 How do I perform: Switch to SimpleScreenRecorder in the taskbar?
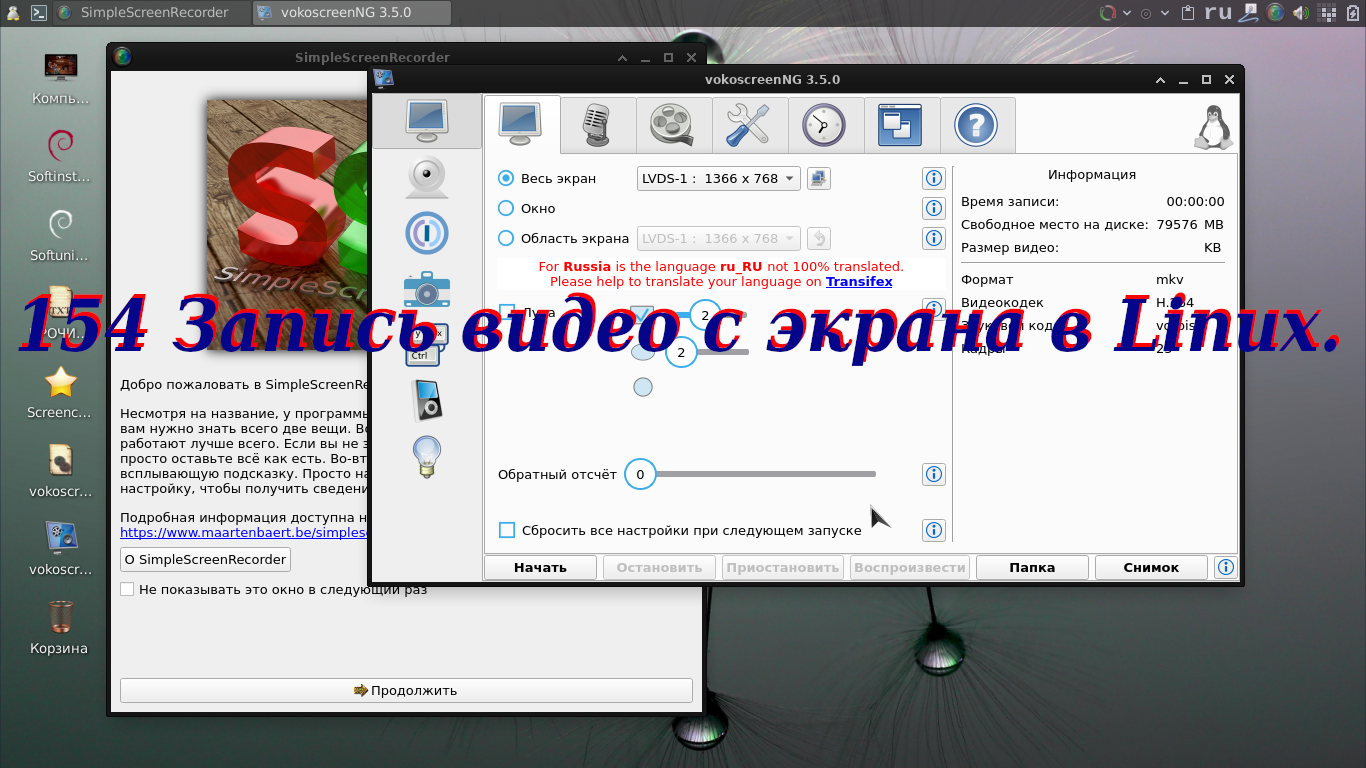151,13
